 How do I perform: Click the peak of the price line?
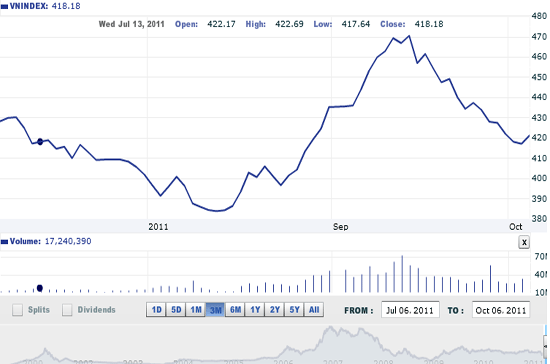click(409, 36)
